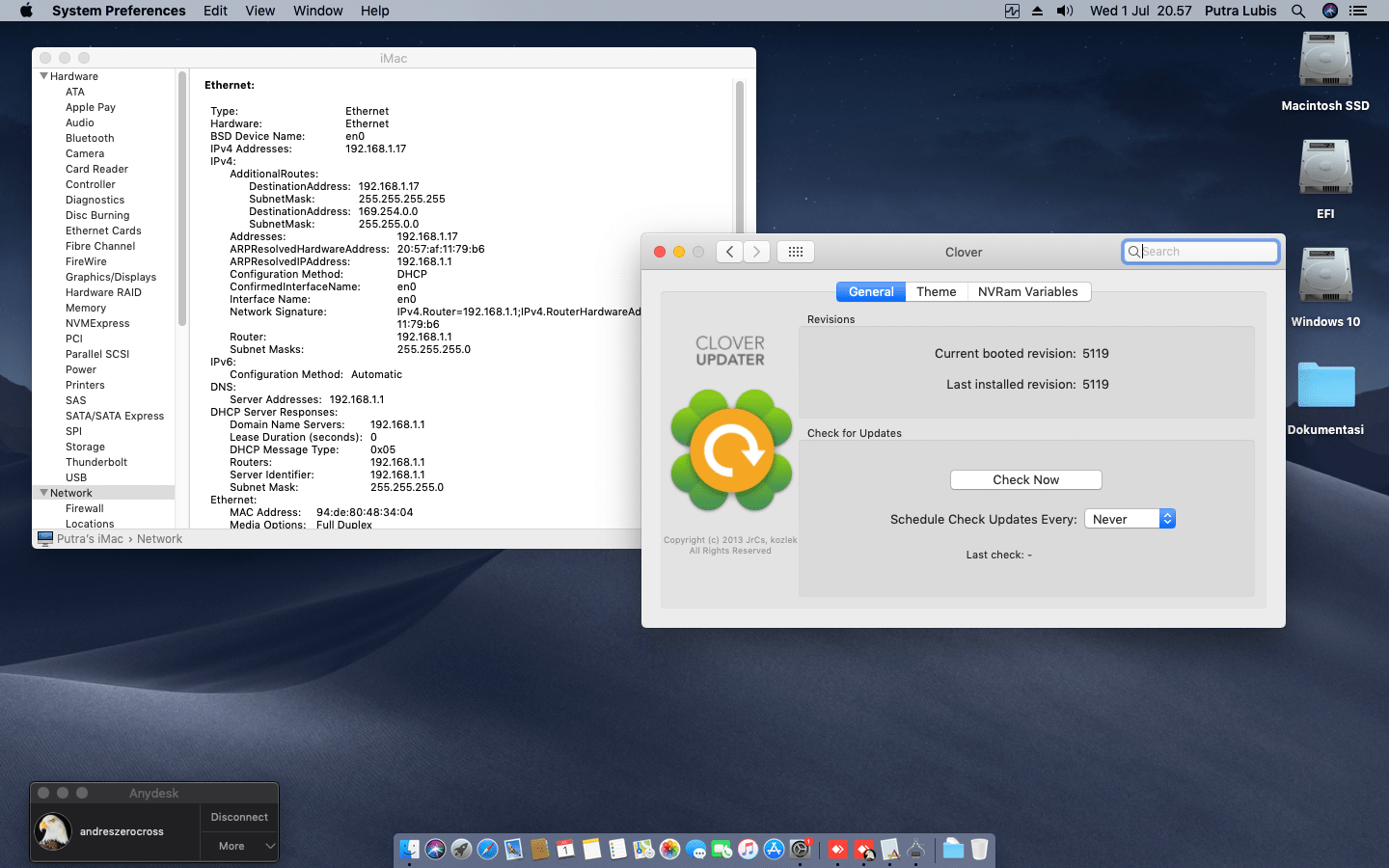This screenshot has height=868, width=1389.
Task: Open Safari from the Dock
Action: [488, 849]
